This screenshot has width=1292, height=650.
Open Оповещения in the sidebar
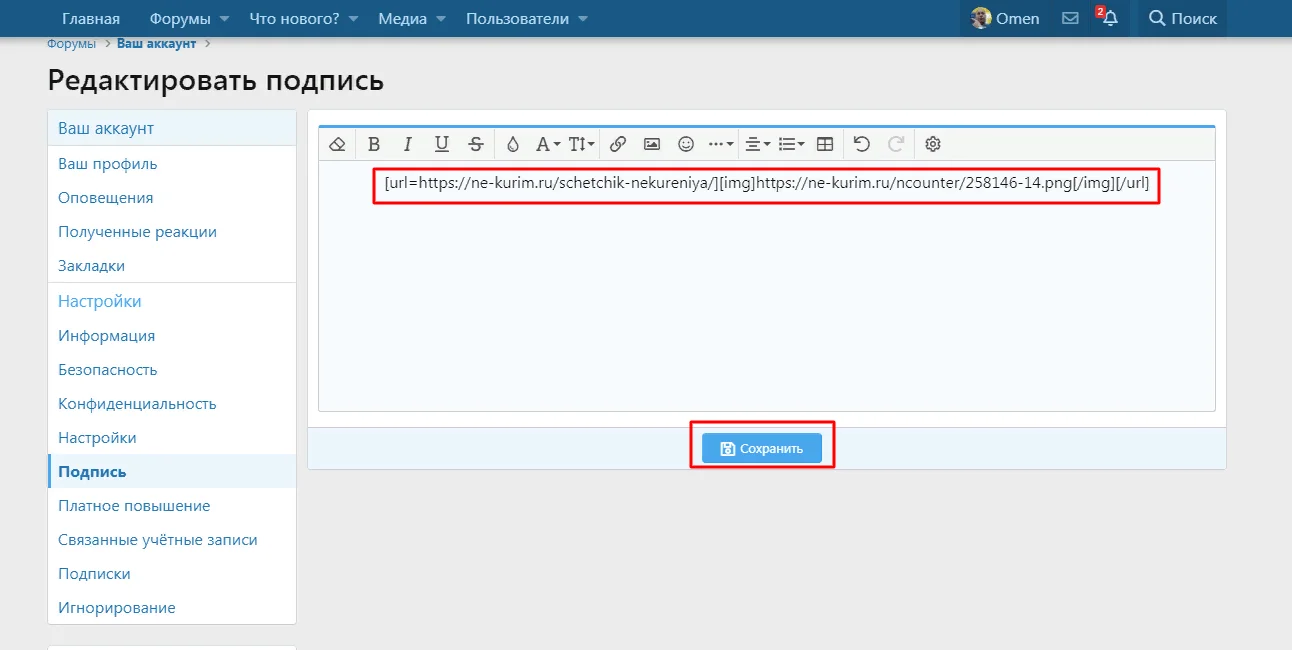172,198
